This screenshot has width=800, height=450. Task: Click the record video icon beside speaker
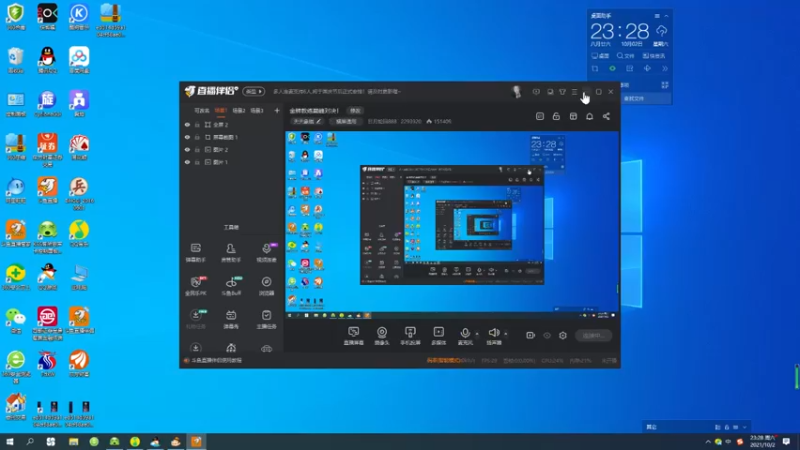pos(530,335)
